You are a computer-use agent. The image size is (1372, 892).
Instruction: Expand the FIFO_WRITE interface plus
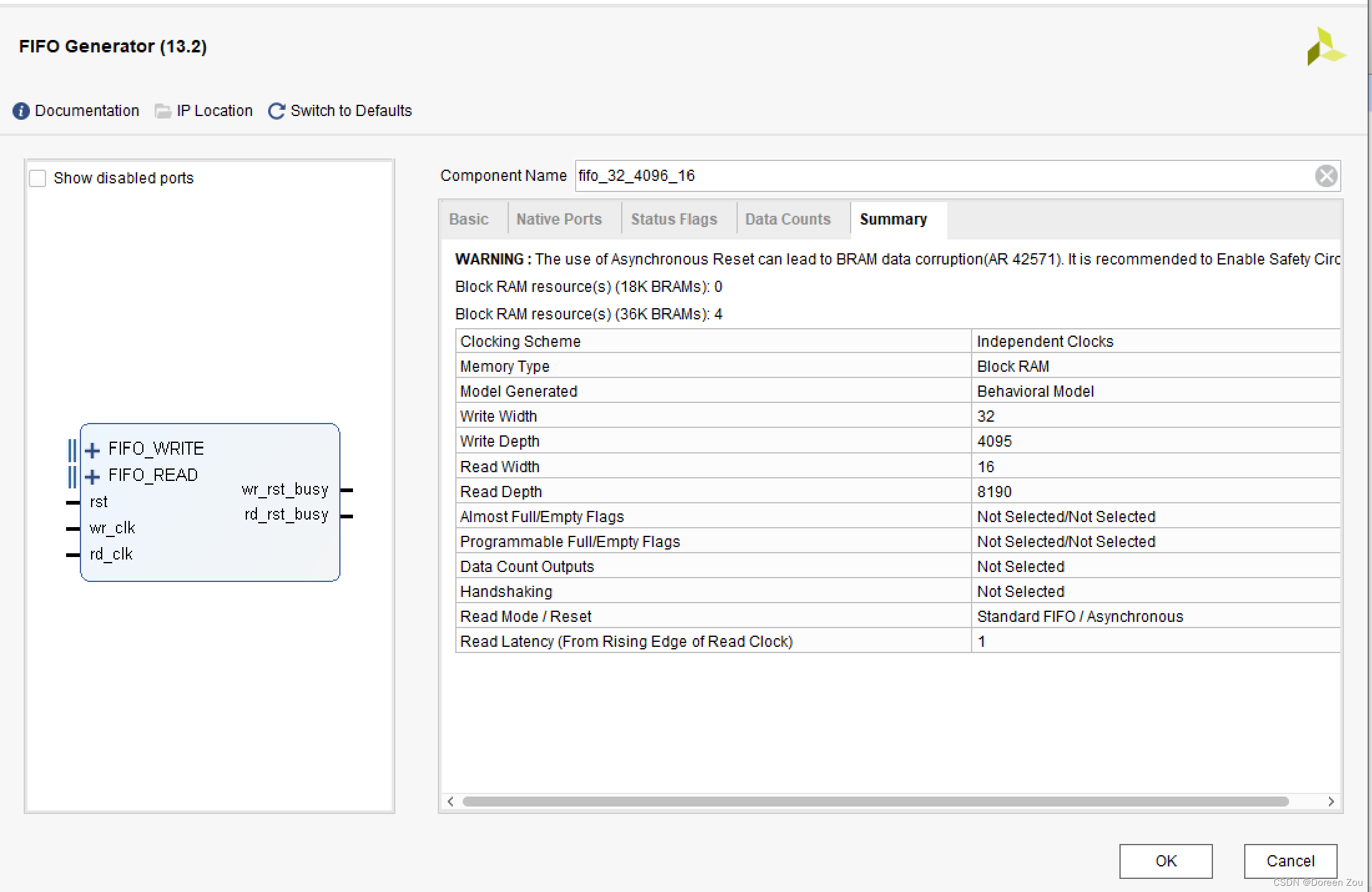[x=92, y=450]
